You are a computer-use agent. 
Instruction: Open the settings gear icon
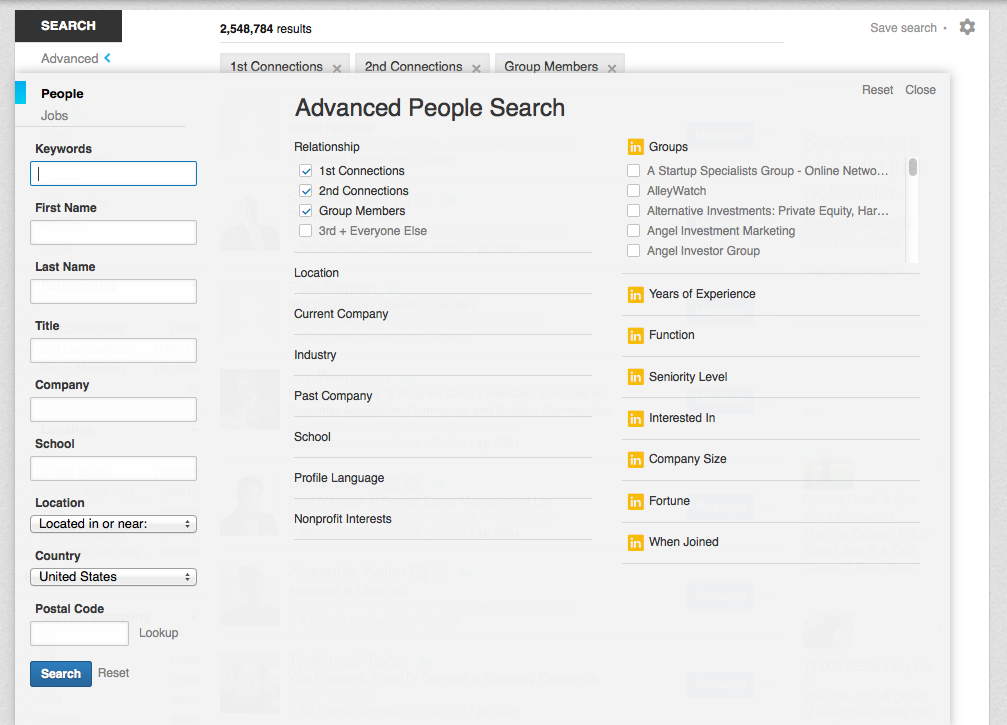[x=967, y=27]
